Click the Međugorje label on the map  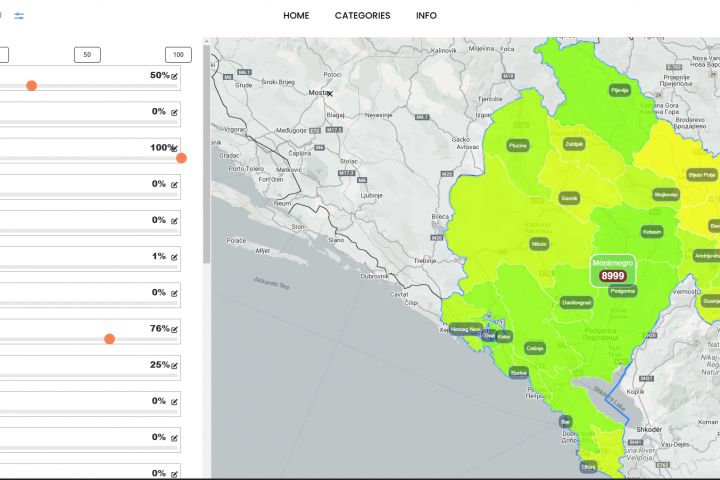point(291,130)
